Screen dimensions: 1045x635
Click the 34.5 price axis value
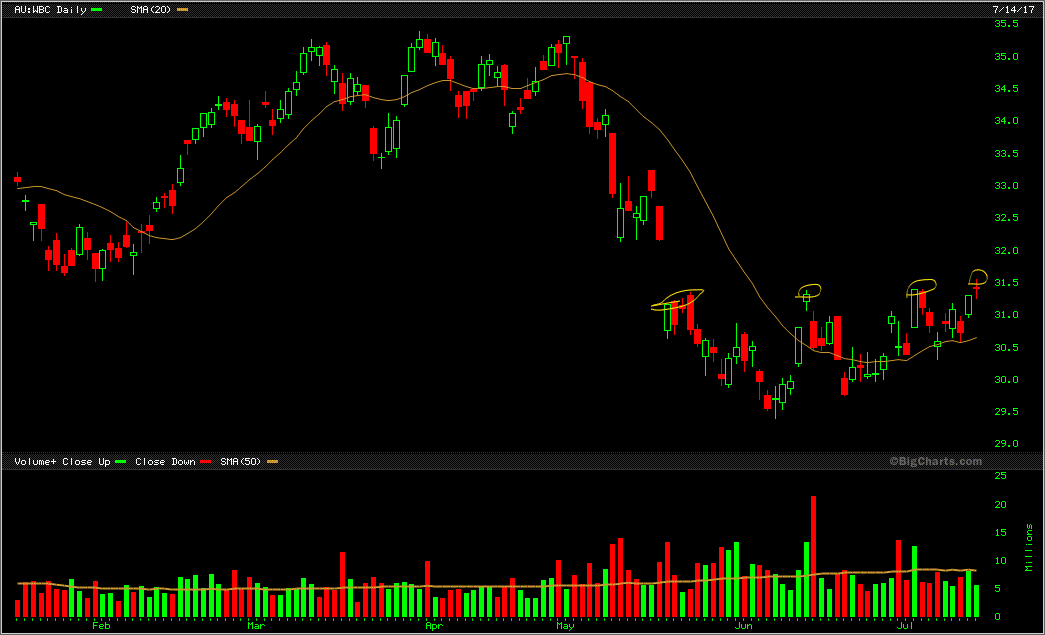1006,89
